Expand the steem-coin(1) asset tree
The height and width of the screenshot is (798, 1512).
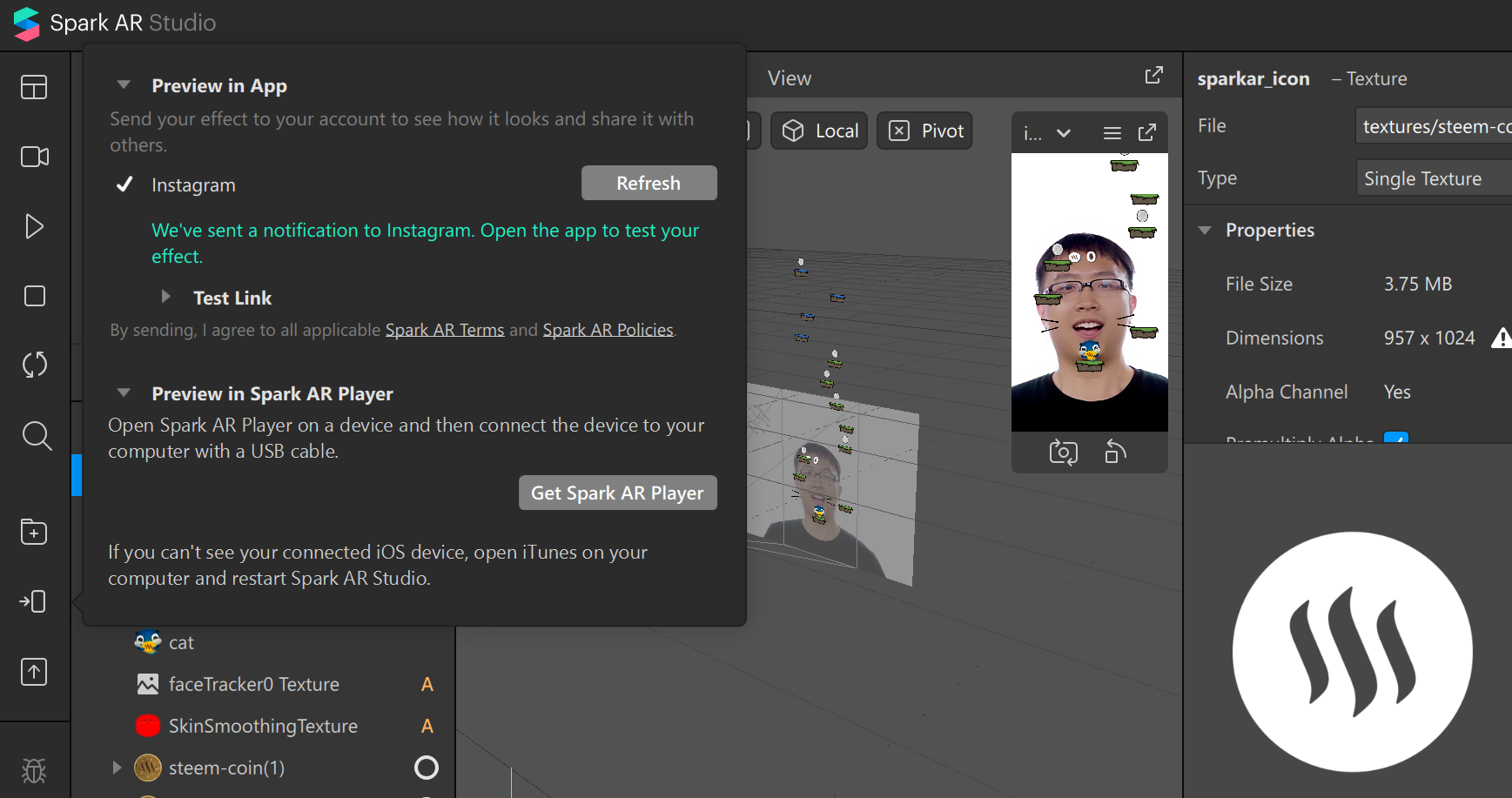(117, 768)
